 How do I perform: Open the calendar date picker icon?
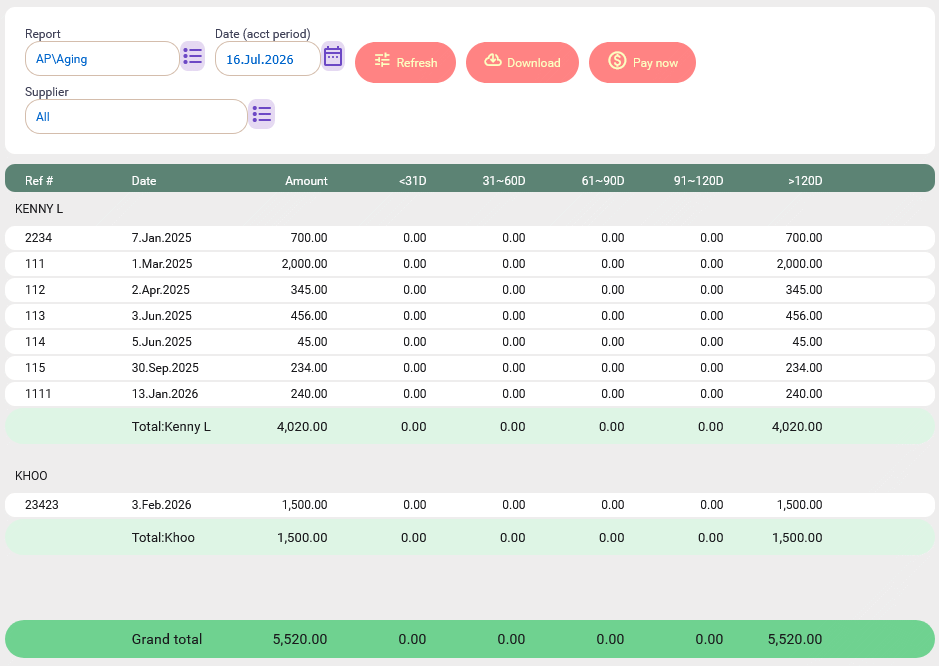[333, 57]
